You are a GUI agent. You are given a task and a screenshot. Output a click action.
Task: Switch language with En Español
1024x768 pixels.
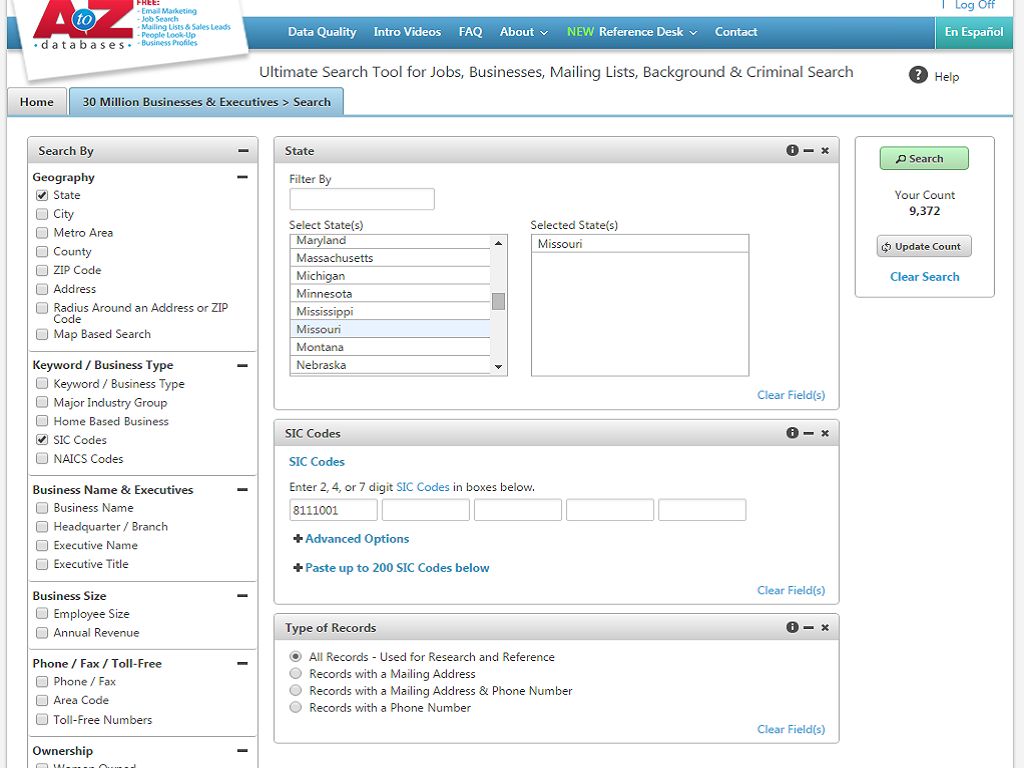pos(974,32)
